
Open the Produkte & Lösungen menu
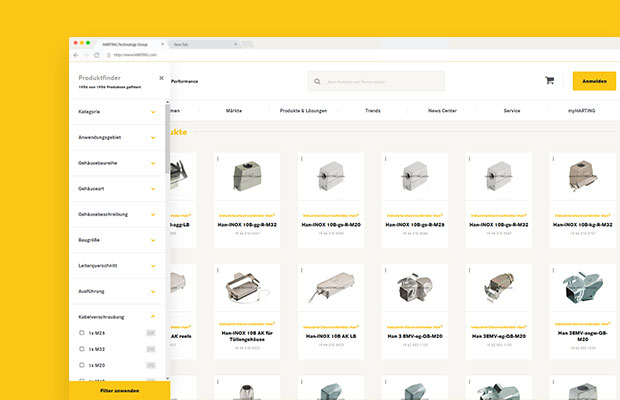303,111
